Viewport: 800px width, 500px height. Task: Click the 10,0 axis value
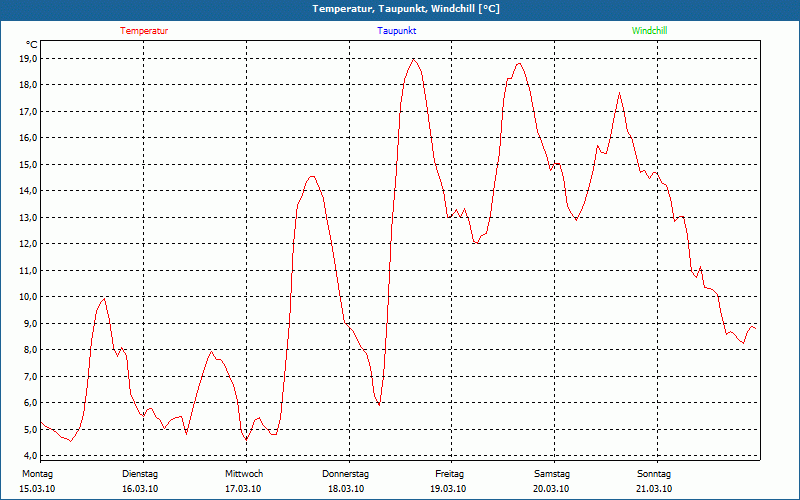pos(29,297)
